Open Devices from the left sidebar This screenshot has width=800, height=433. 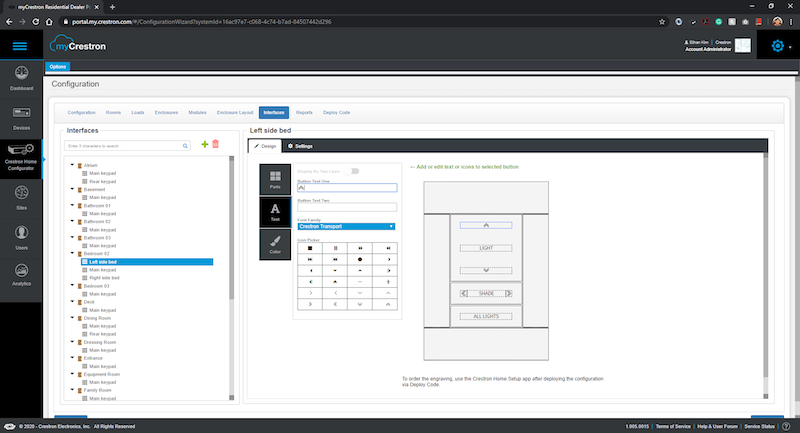click(21, 118)
